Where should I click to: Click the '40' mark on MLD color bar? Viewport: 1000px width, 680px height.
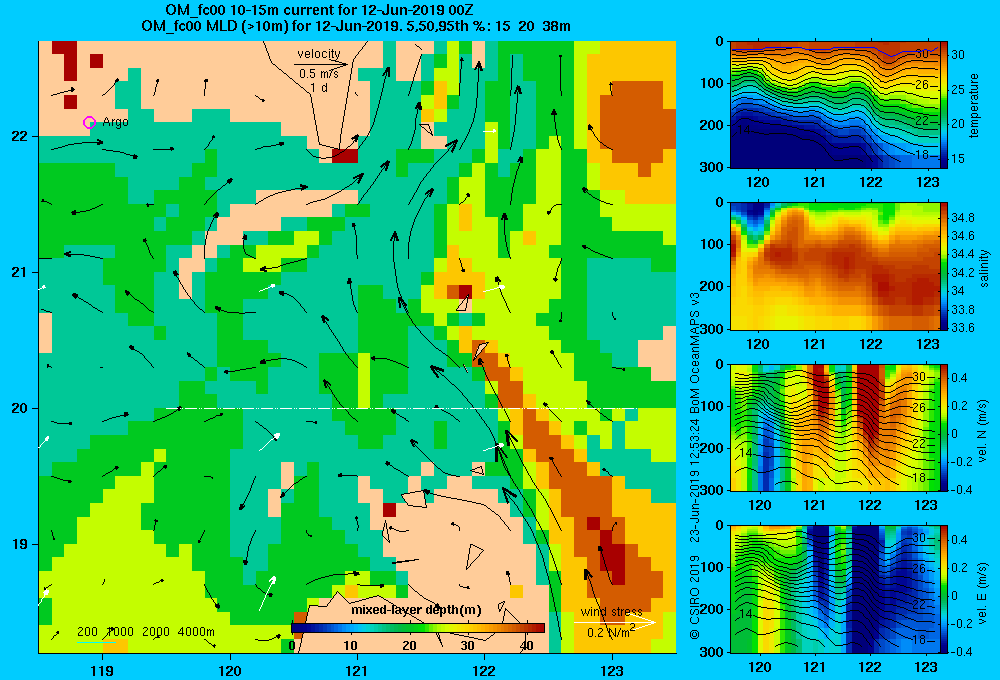pos(526,646)
